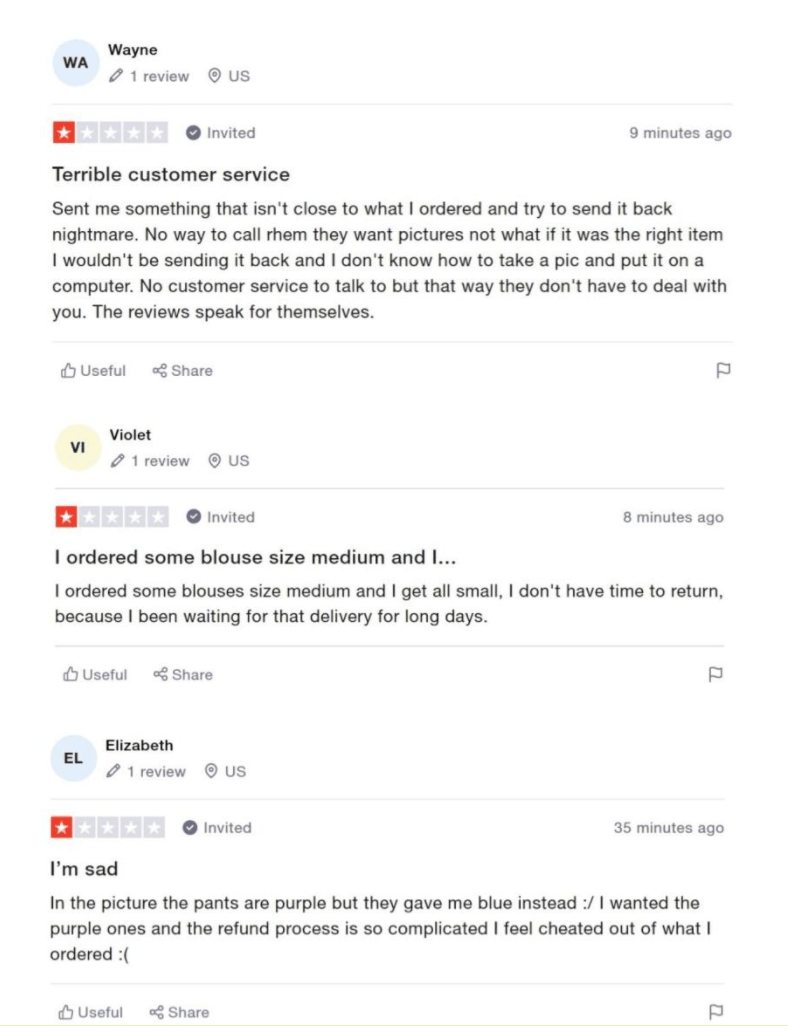Open "Terrible customer service" review title

click(x=171, y=175)
